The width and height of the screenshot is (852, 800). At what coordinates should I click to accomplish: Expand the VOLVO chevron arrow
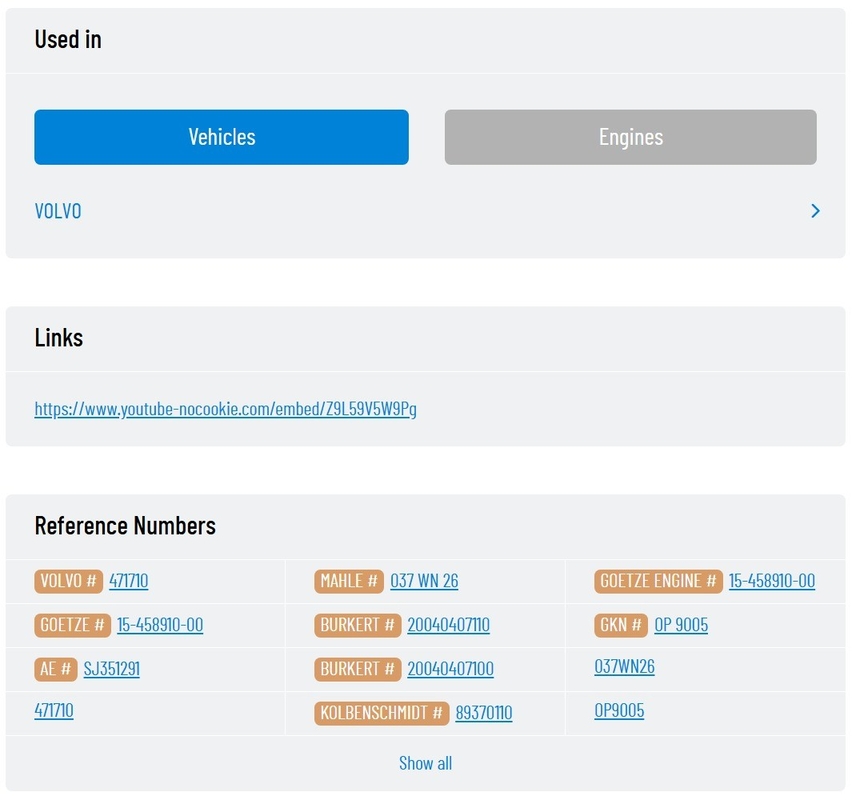815,211
